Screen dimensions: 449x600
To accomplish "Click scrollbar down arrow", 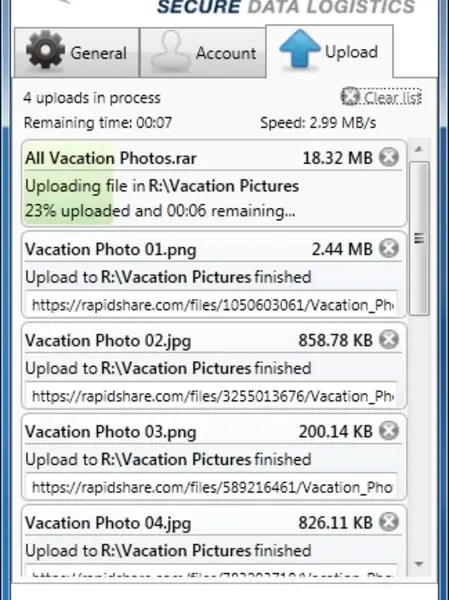I will click(419, 564).
